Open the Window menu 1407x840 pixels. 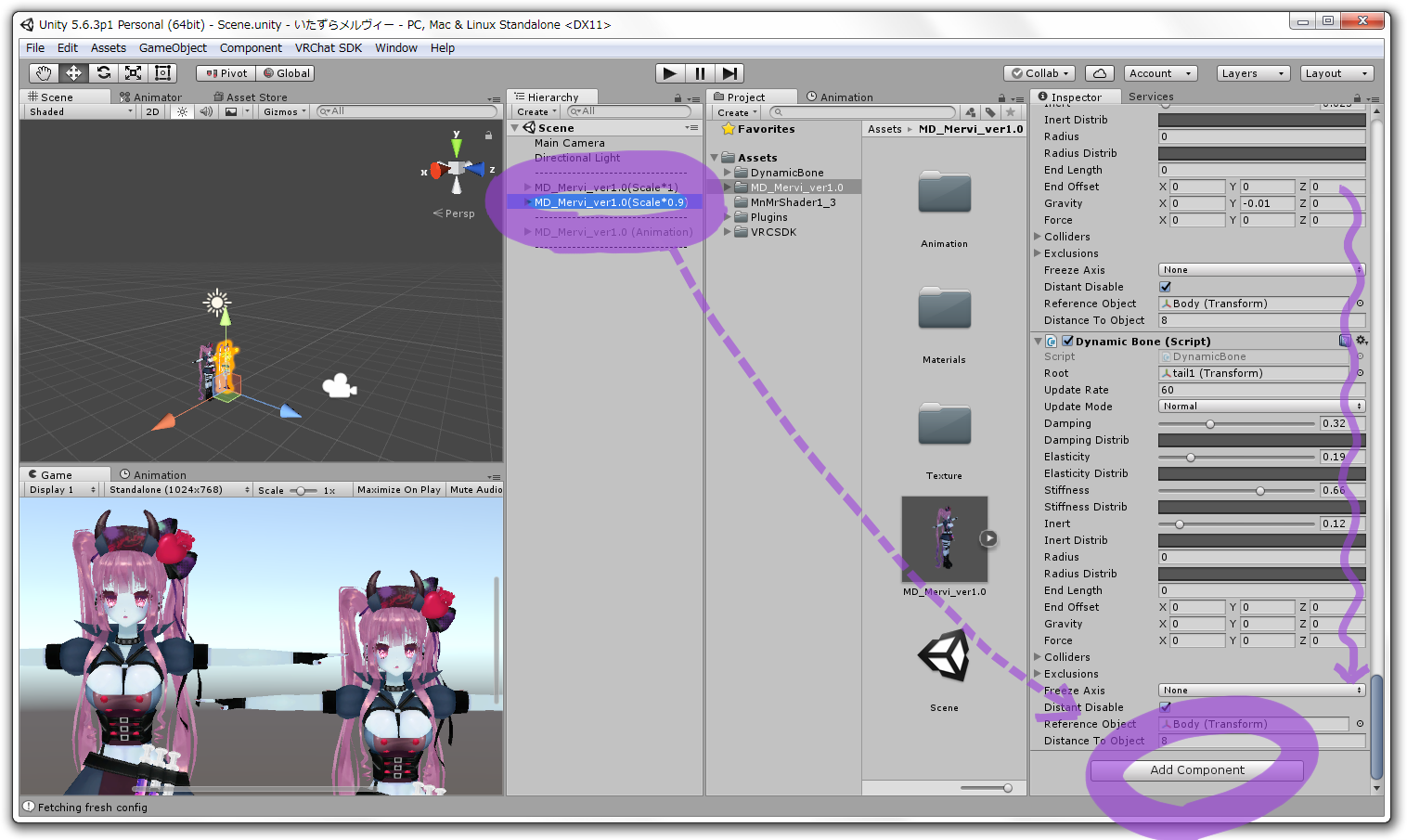pos(396,48)
